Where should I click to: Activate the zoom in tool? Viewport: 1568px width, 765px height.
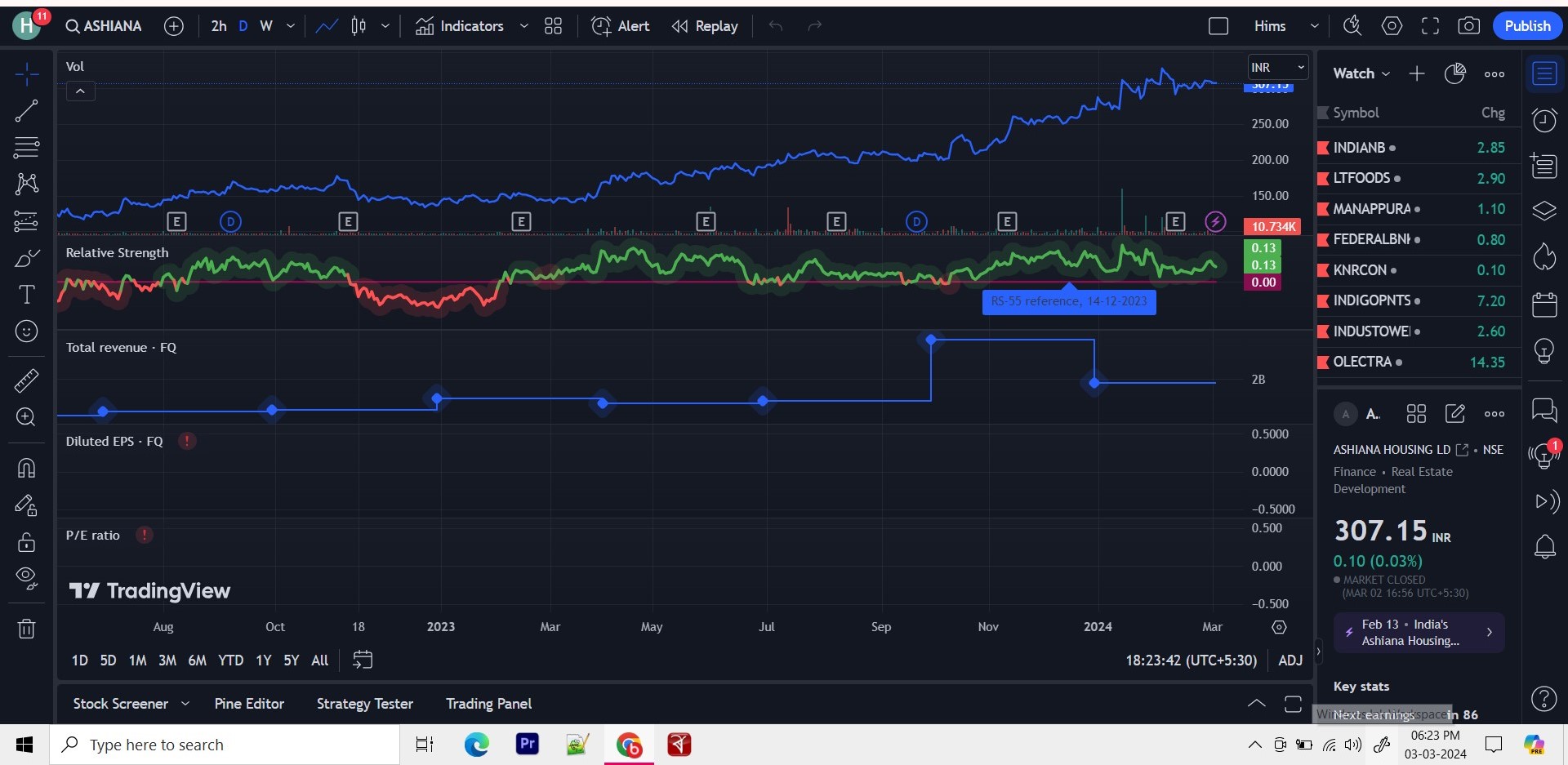(x=27, y=417)
